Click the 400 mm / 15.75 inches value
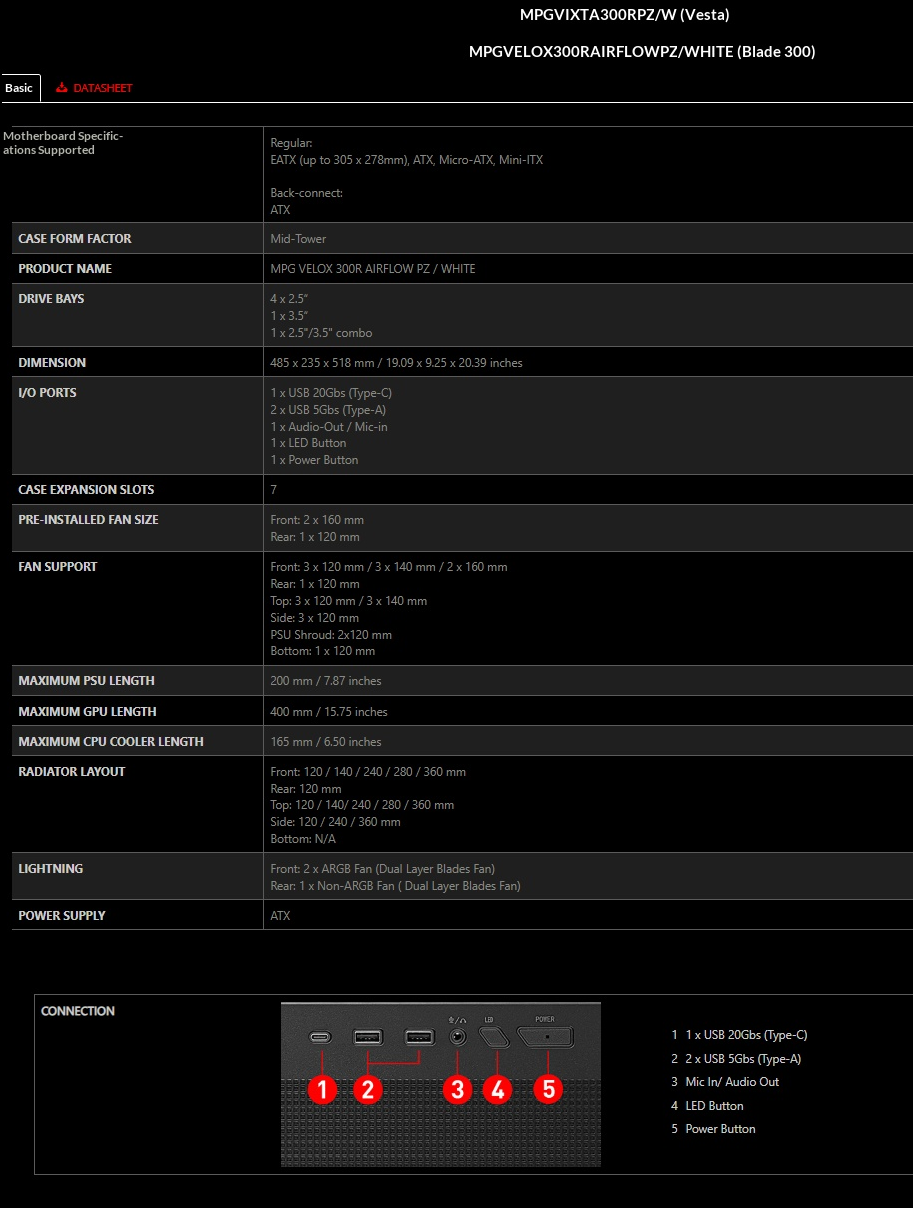Image resolution: width=913 pixels, height=1208 pixels. (329, 712)
